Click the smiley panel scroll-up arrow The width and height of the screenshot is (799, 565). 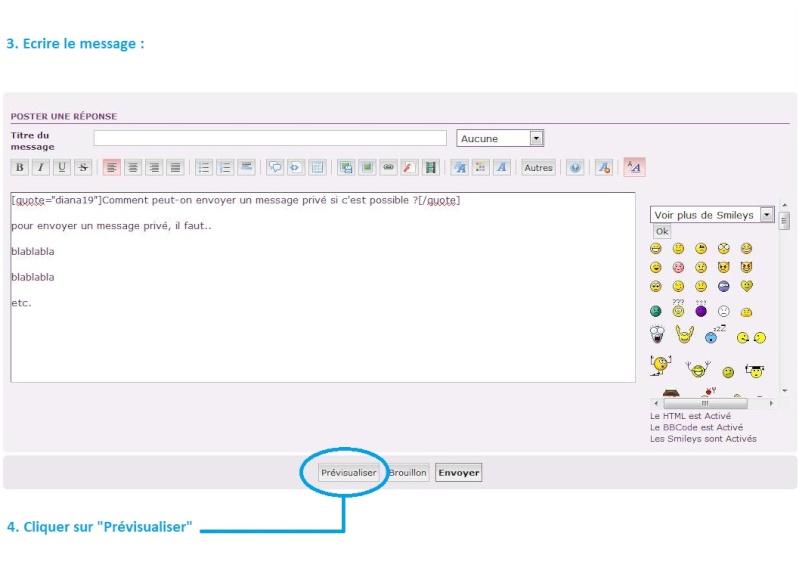tap(785, 205)
